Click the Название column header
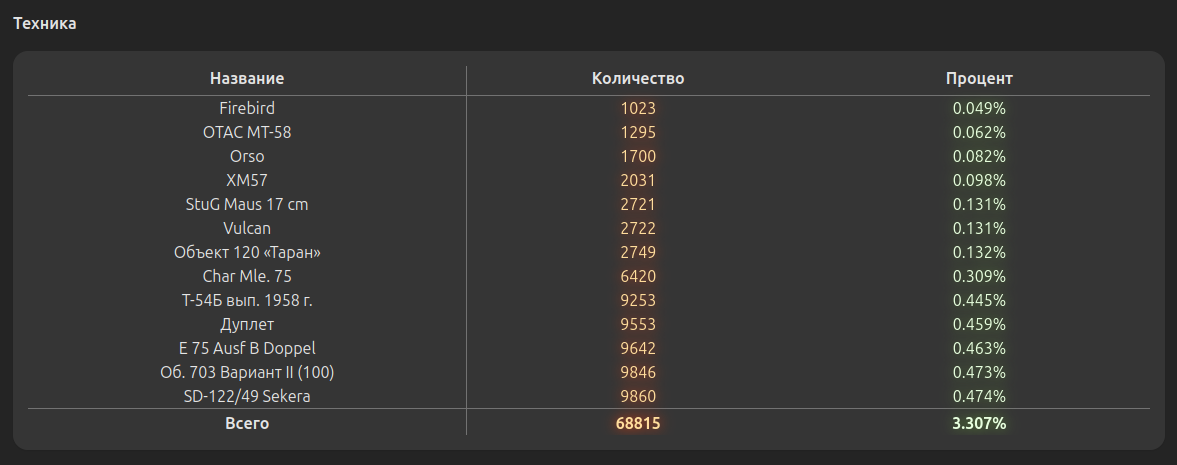The width and height of the screenshot is (1177, 465). [247, 78]
